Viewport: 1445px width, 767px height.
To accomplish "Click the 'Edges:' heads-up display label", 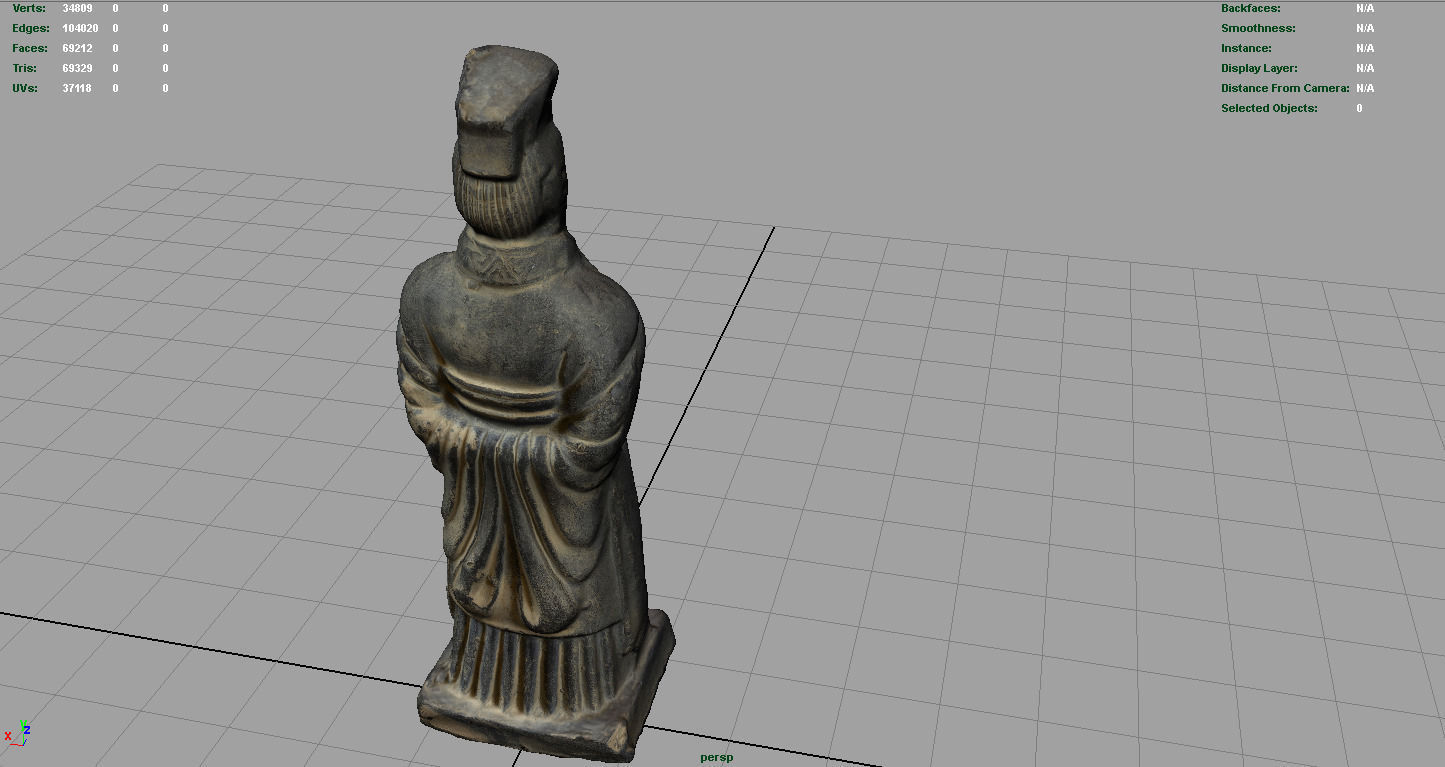I will [x=31, y=28].
